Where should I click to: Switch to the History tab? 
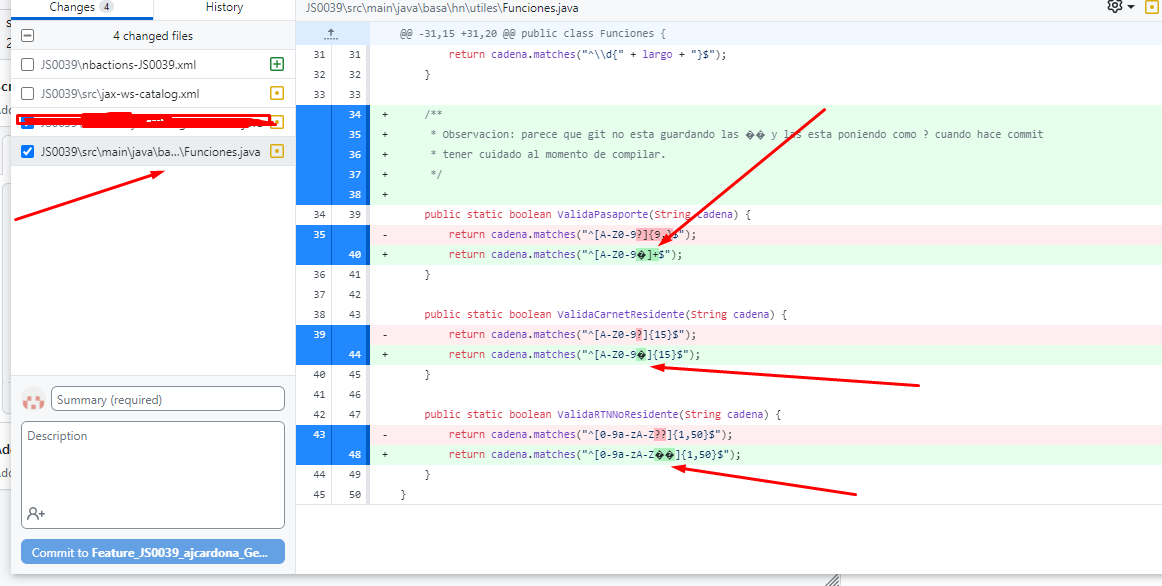[222, 8]
